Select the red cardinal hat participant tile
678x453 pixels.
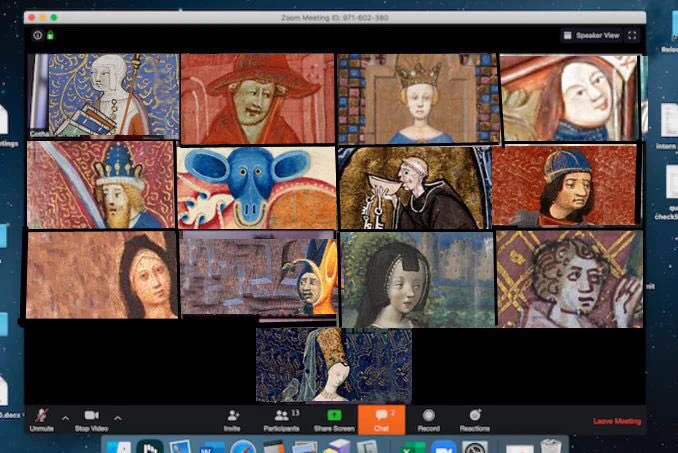click(x=258, y=99)
